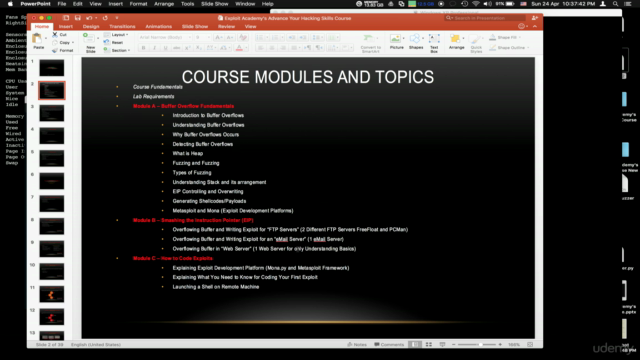Toggle the Notes pane
This screenshot has width=640, height=360.
pos(357,344)
